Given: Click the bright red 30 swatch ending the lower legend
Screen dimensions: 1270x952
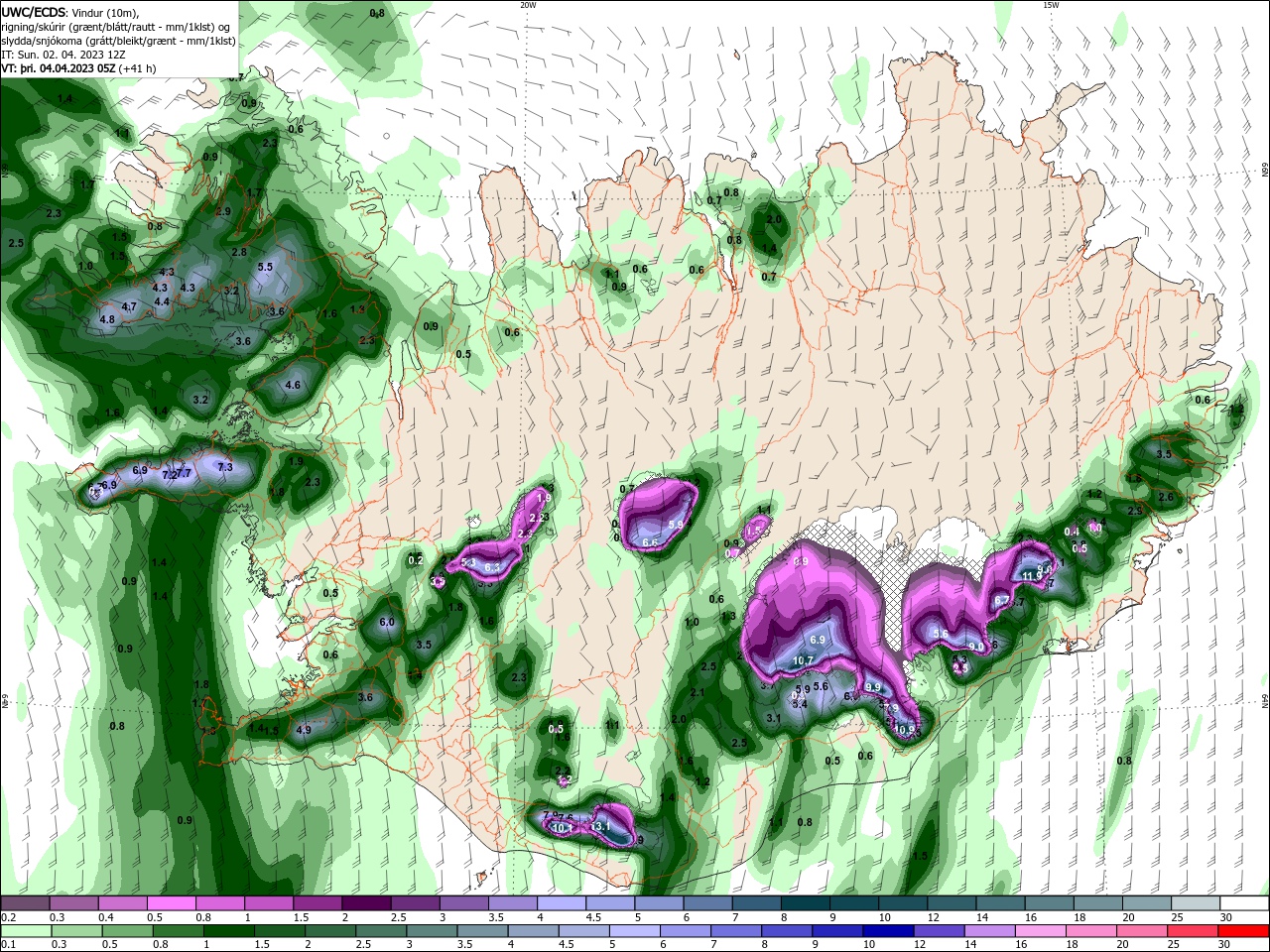Looking at the screenshot, I should tap(1244, 931).
